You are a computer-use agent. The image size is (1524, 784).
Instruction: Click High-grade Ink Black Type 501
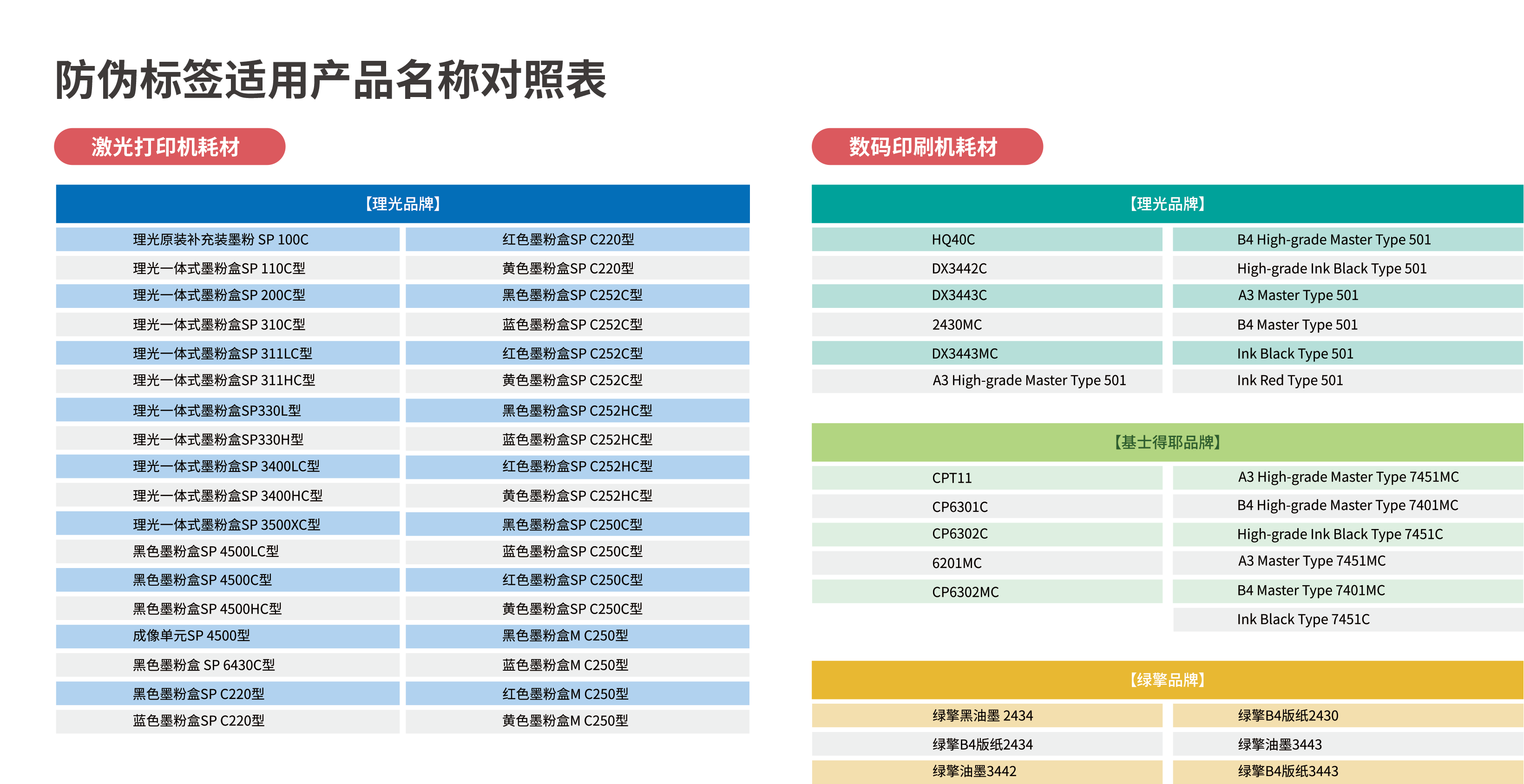pyautogui.click(x=1348, y=268)
